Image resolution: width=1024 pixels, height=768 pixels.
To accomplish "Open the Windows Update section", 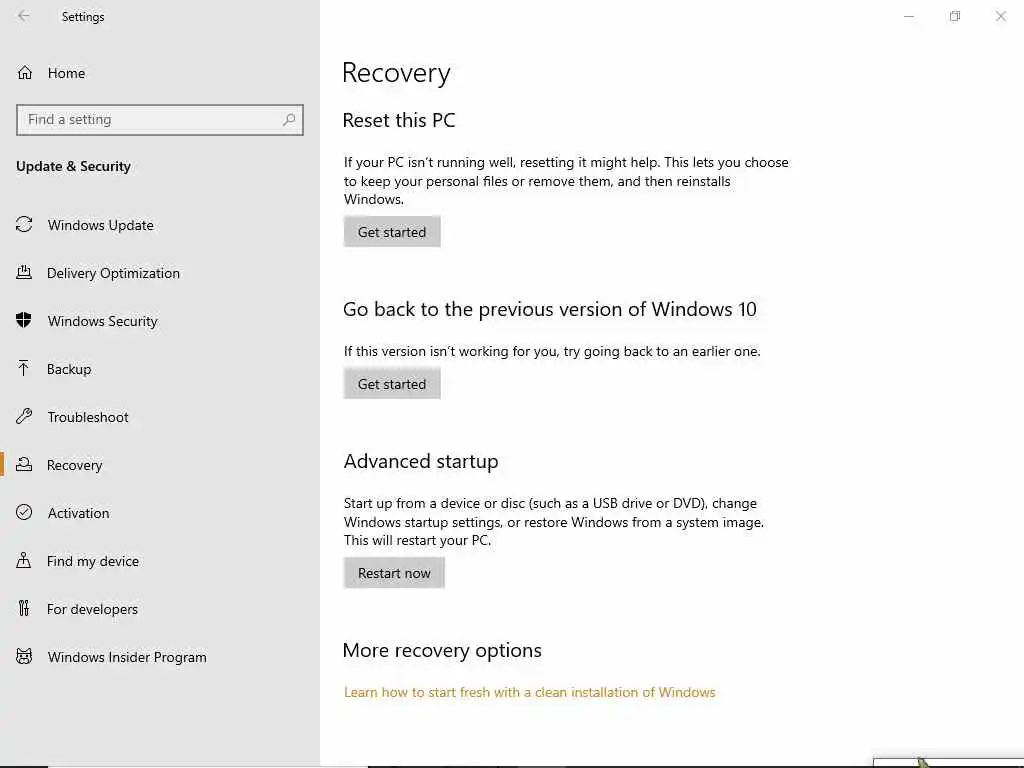I will [x=100, y=225].
